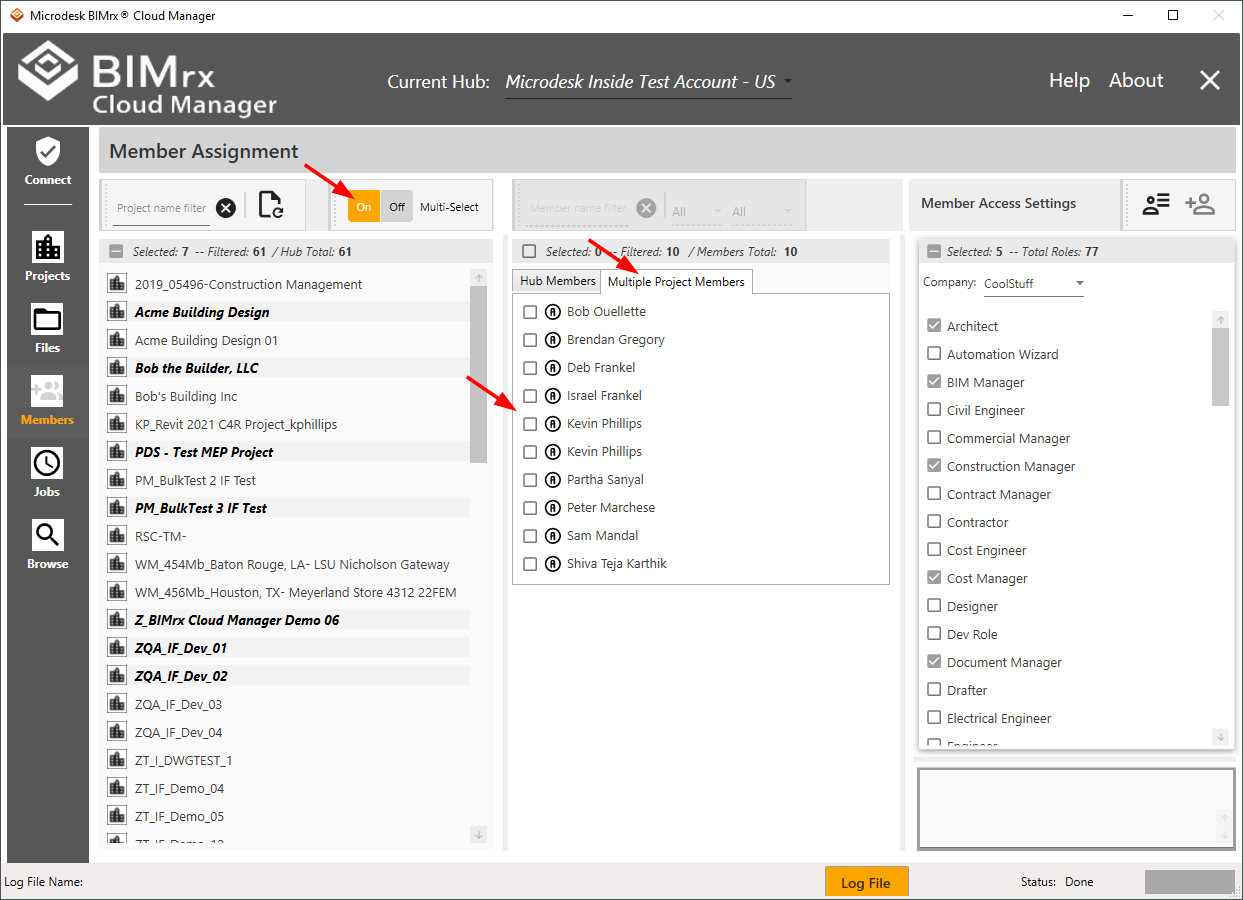Click the add member icon
Viewport: 1243px width, 900px height.
(x=1199, y=204)
